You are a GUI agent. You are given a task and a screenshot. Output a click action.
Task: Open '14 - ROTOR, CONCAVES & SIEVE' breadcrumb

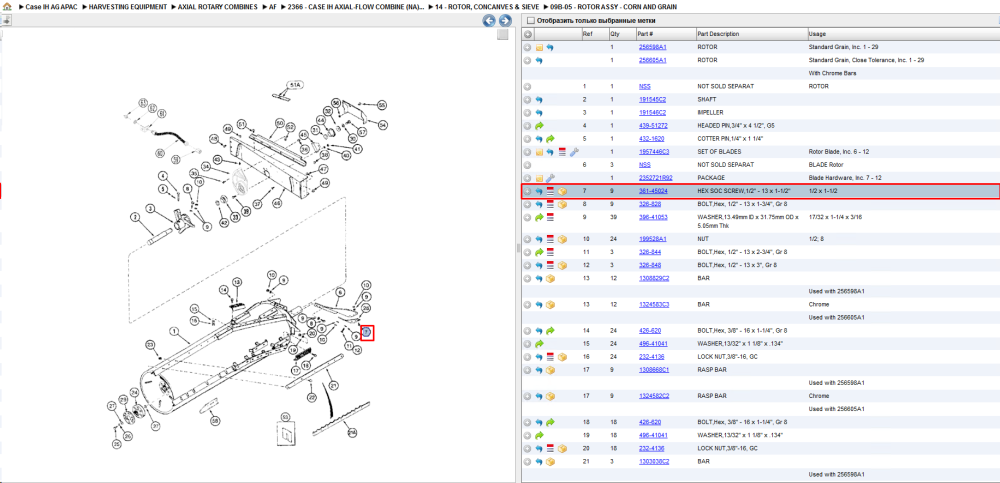(x=487, y=6)
